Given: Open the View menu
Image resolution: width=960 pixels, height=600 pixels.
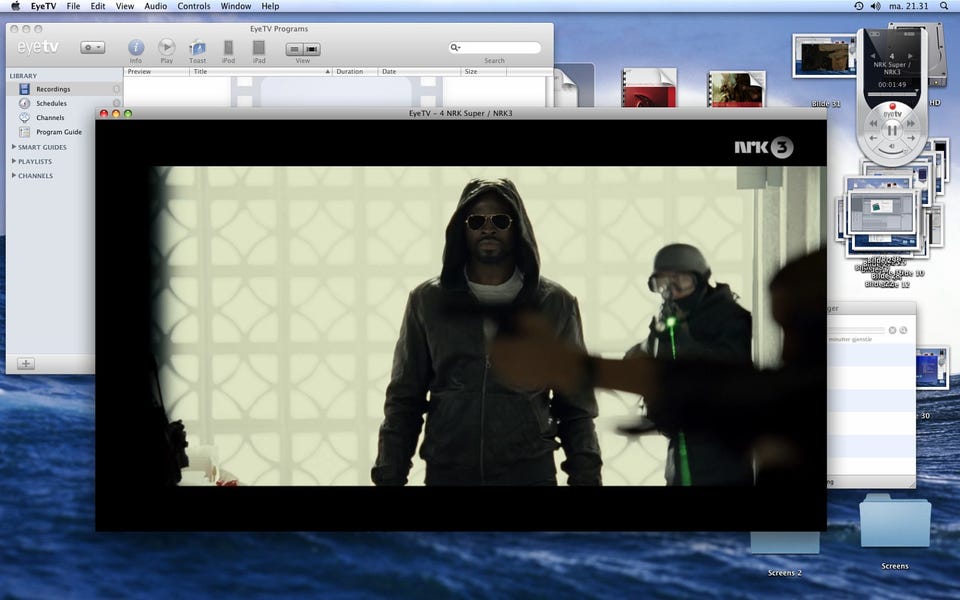Looking at the screenshot, I should click(x=125, y=6).
